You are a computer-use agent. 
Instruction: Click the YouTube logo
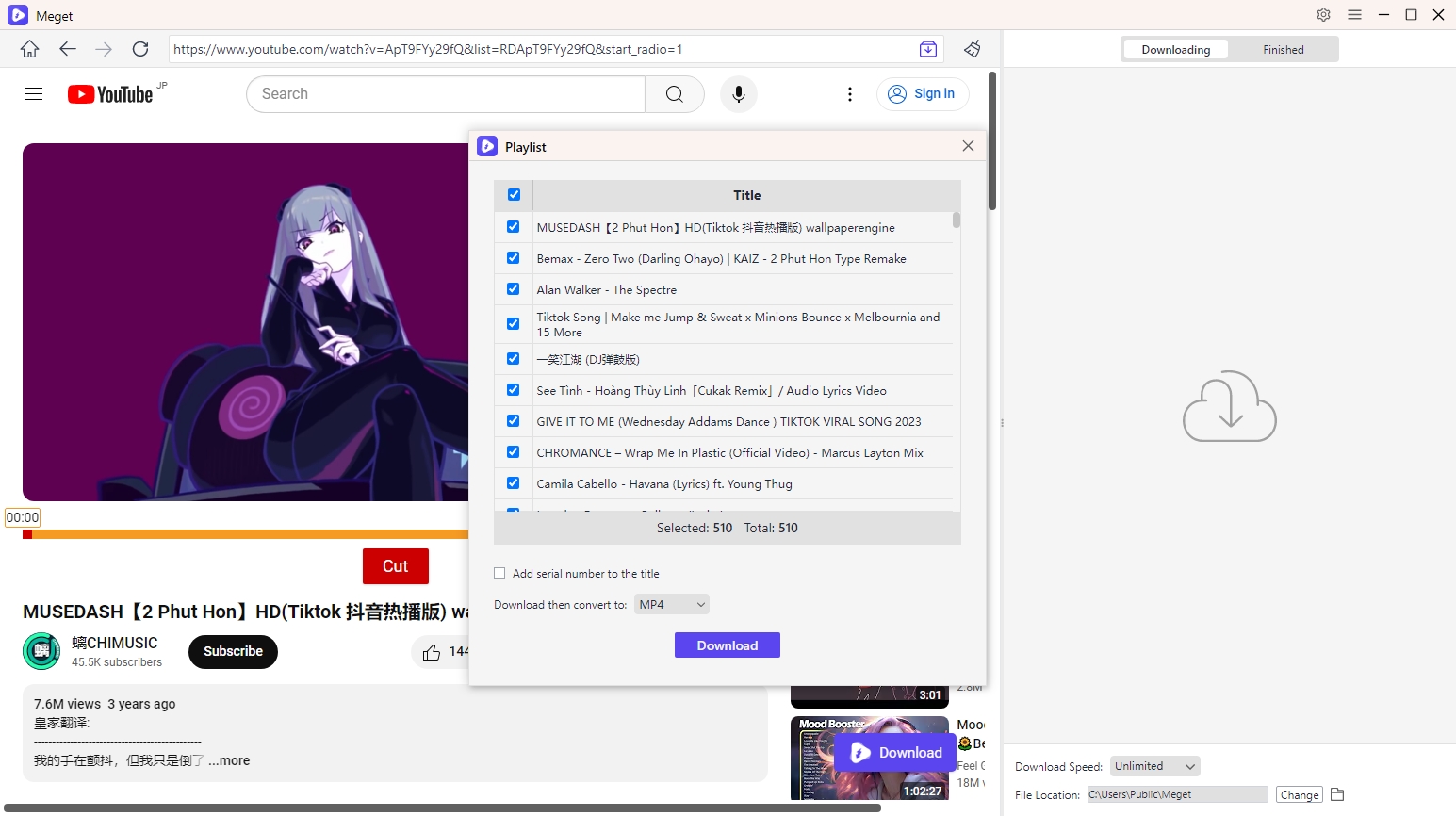click(x=110, y=94)
